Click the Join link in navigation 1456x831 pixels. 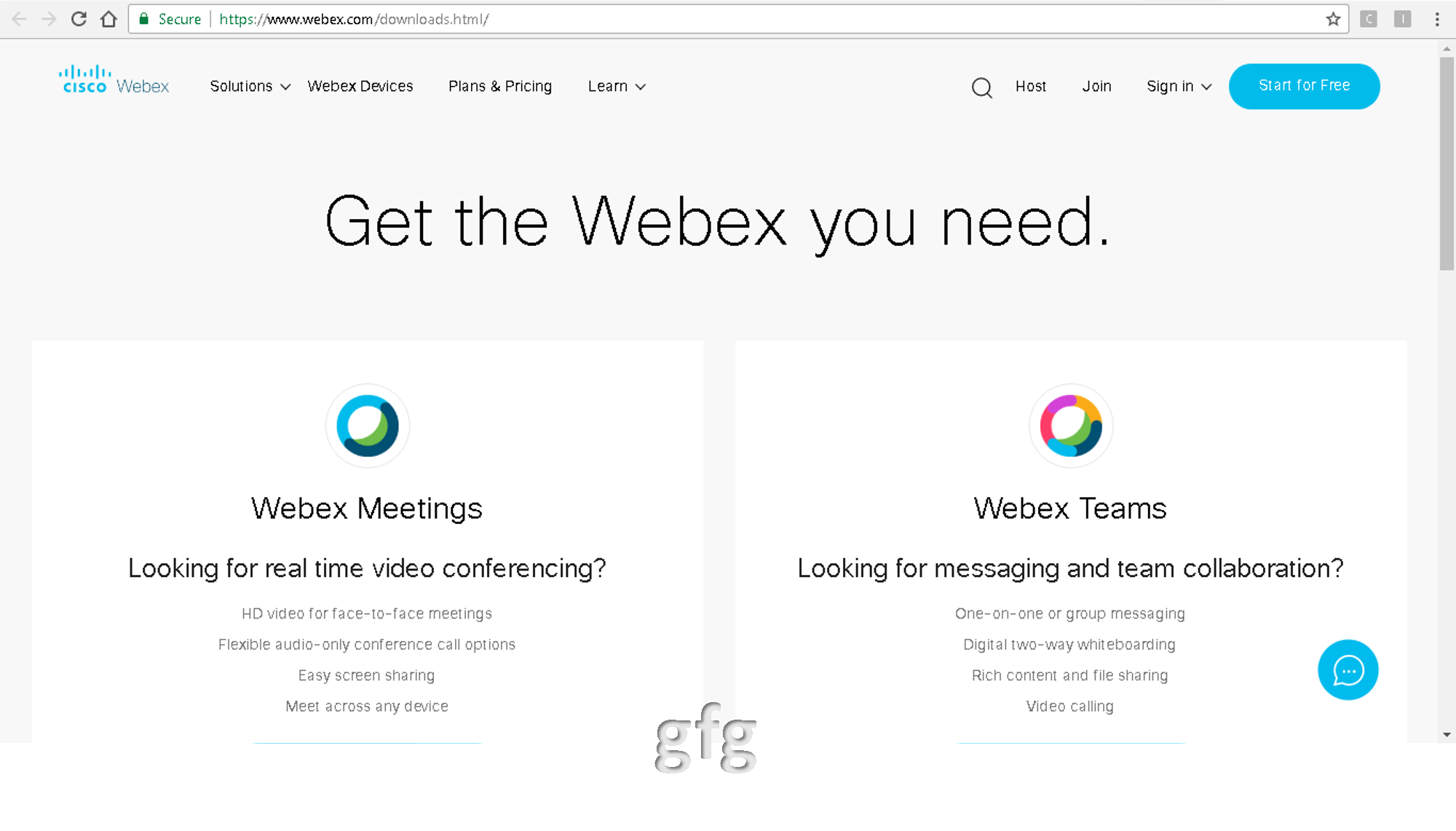tap(1096, 86)
